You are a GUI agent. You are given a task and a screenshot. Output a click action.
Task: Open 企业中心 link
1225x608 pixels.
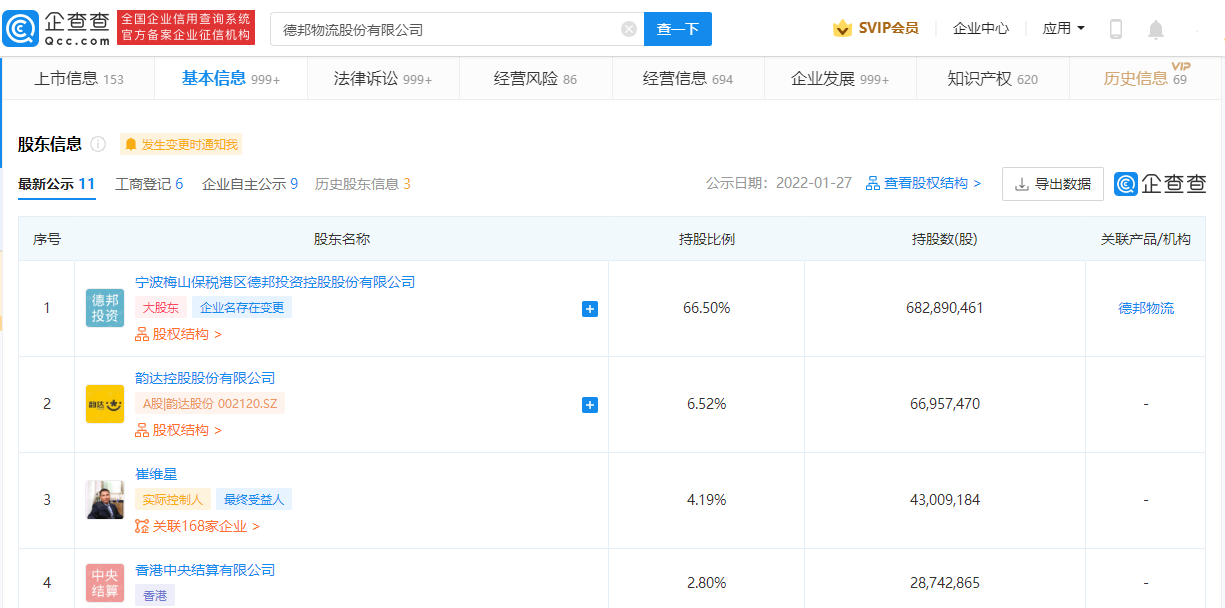pyautogui.click(x=981, y=29)
